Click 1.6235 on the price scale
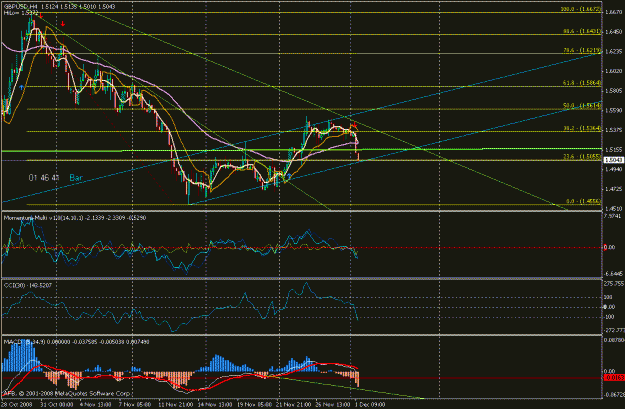Viewport: 625px width, 409px height. pos(613,51)
